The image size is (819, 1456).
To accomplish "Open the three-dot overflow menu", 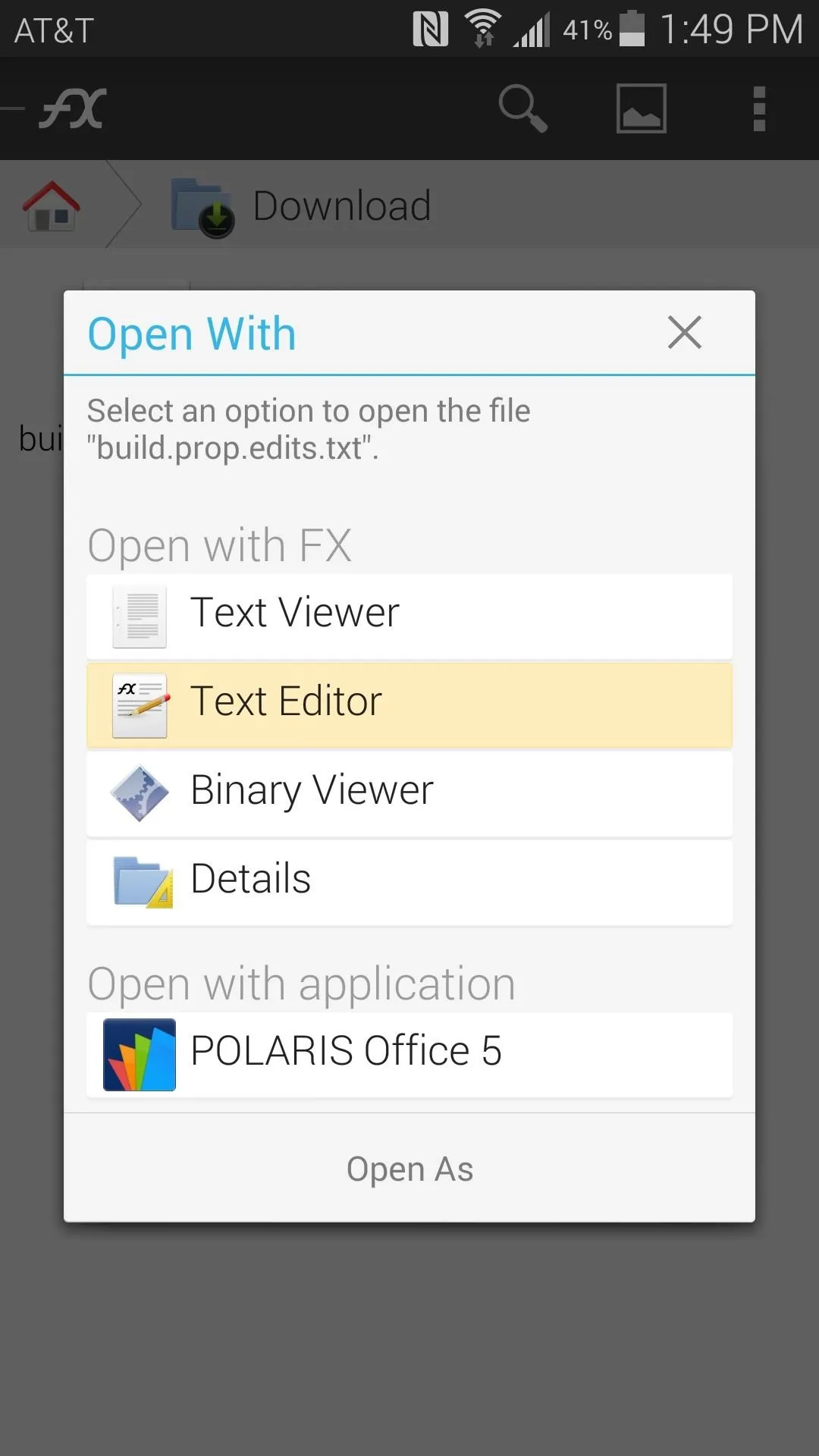I will click(759, 108).
